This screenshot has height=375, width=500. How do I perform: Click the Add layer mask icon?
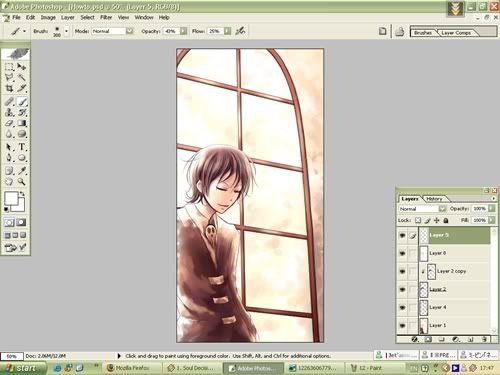coord(428,339)
